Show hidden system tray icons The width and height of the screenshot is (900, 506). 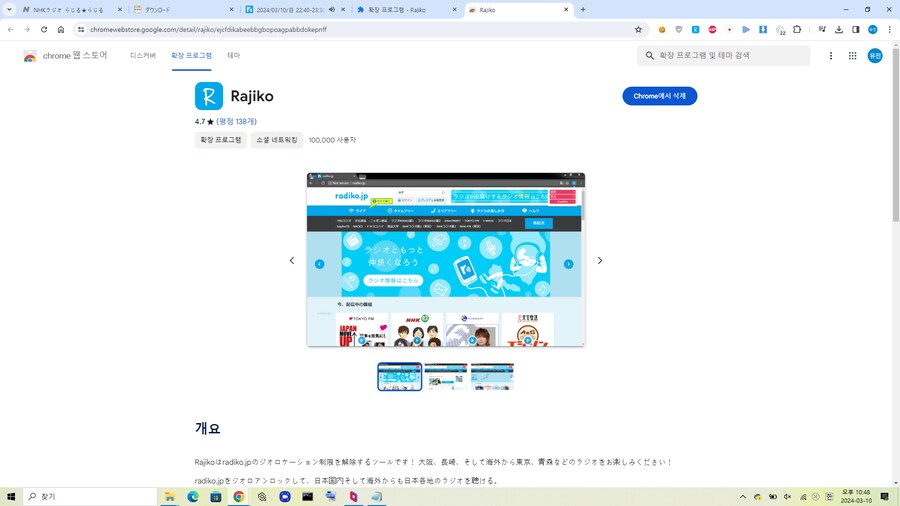pos(743,497)
